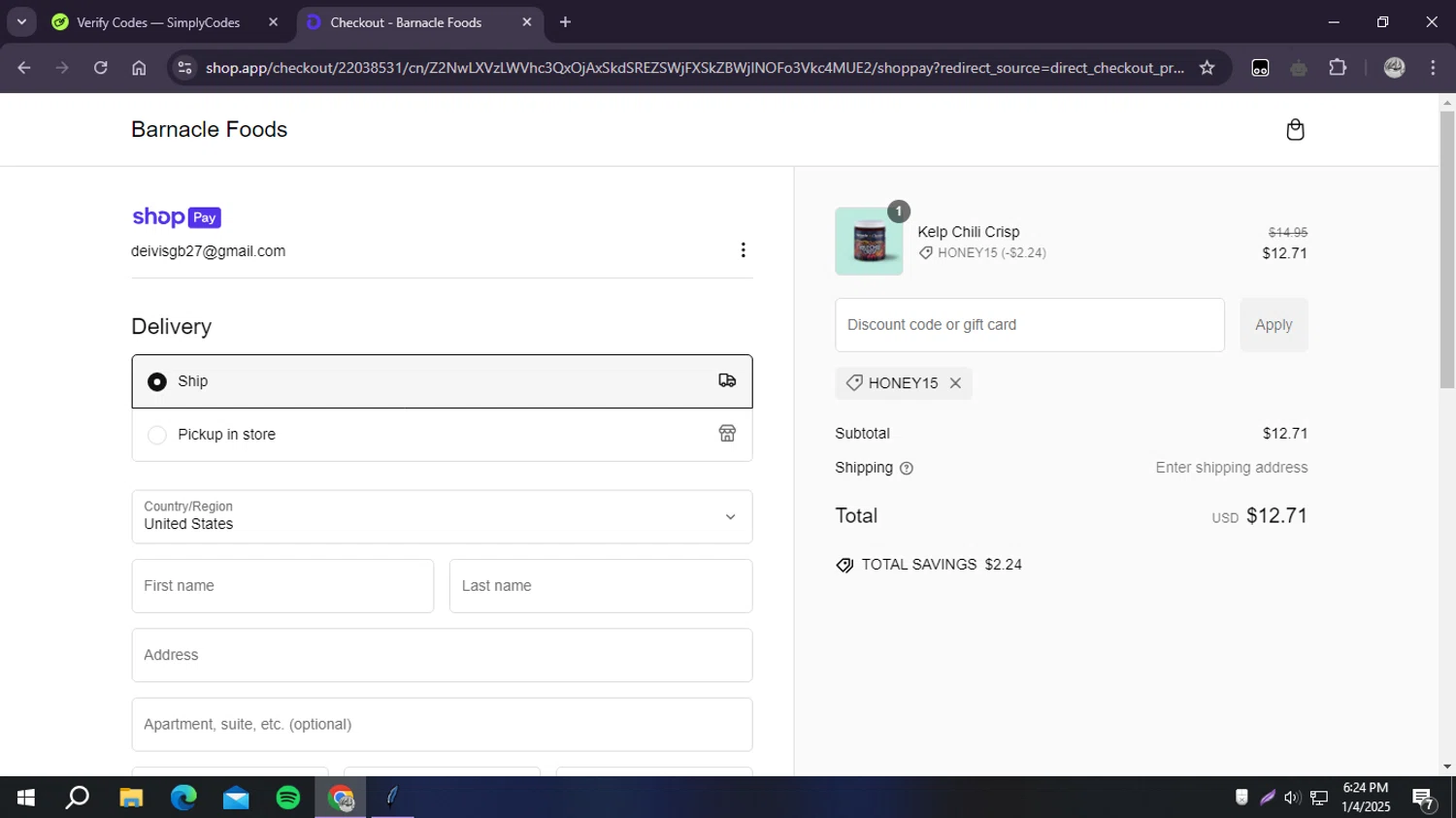This screenshot has height=818, width=1456.
Task: Click the network icon in system tray
Action: [1319, 798]
